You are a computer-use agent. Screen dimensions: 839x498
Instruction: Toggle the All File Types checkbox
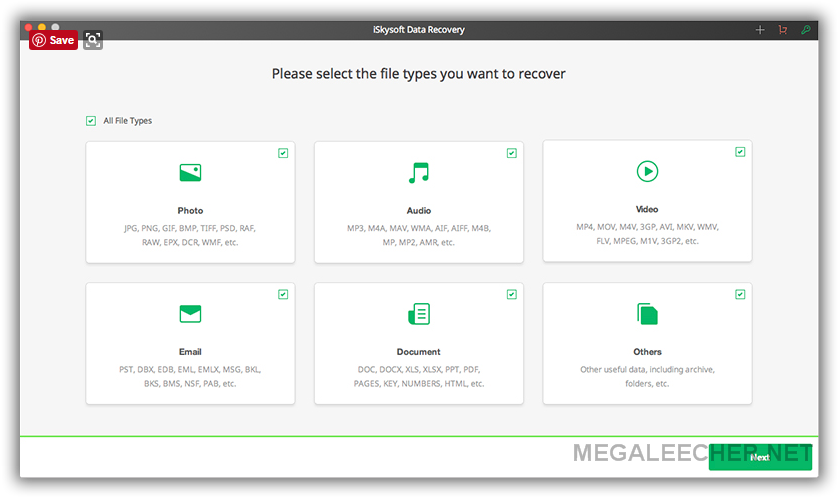click(x=91, y=121)
